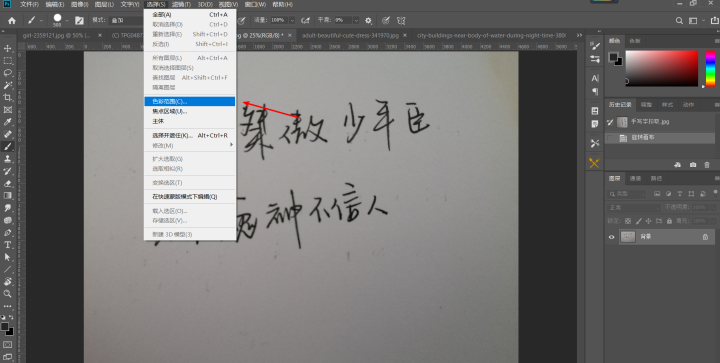
Task: Select the Horizontal Type tool
Action: [x=8, y=245]
